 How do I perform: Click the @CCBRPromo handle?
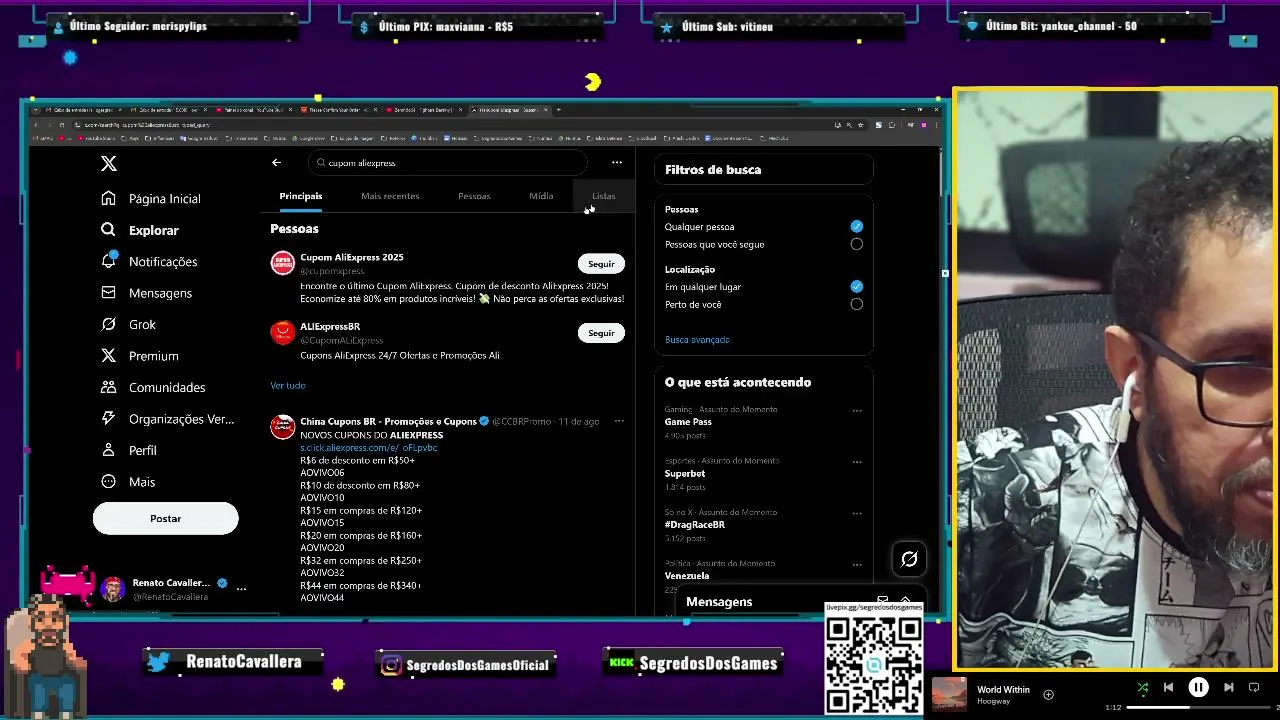[521, 422]
